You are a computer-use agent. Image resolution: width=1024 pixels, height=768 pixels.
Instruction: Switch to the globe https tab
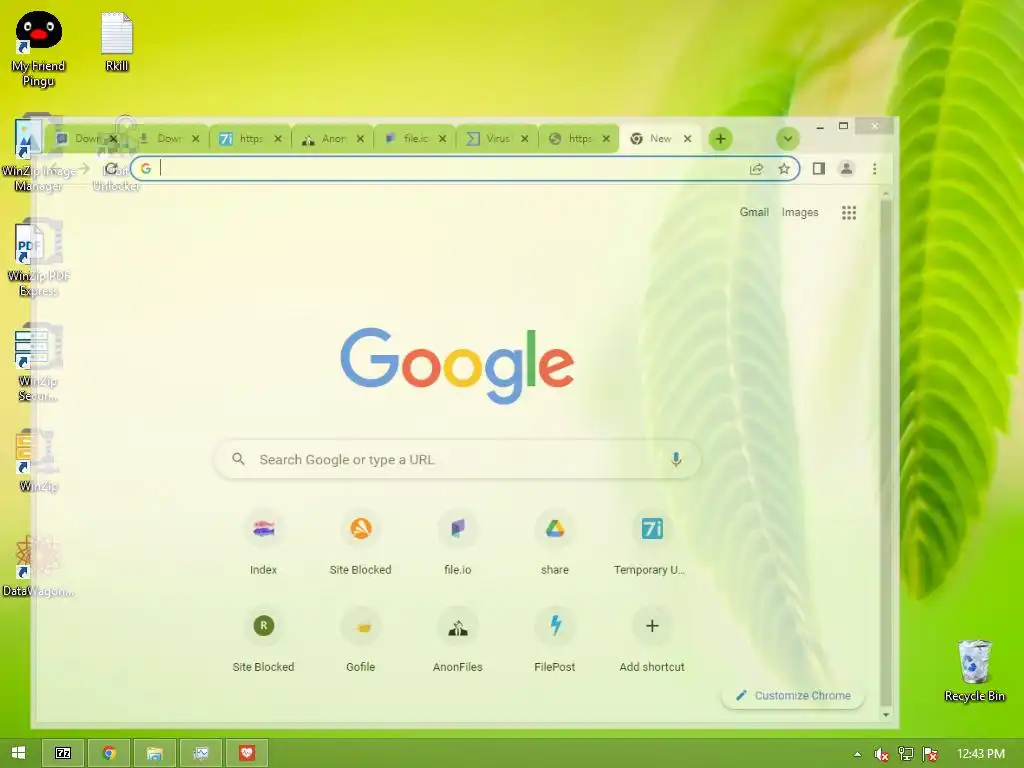pos(577,138)
